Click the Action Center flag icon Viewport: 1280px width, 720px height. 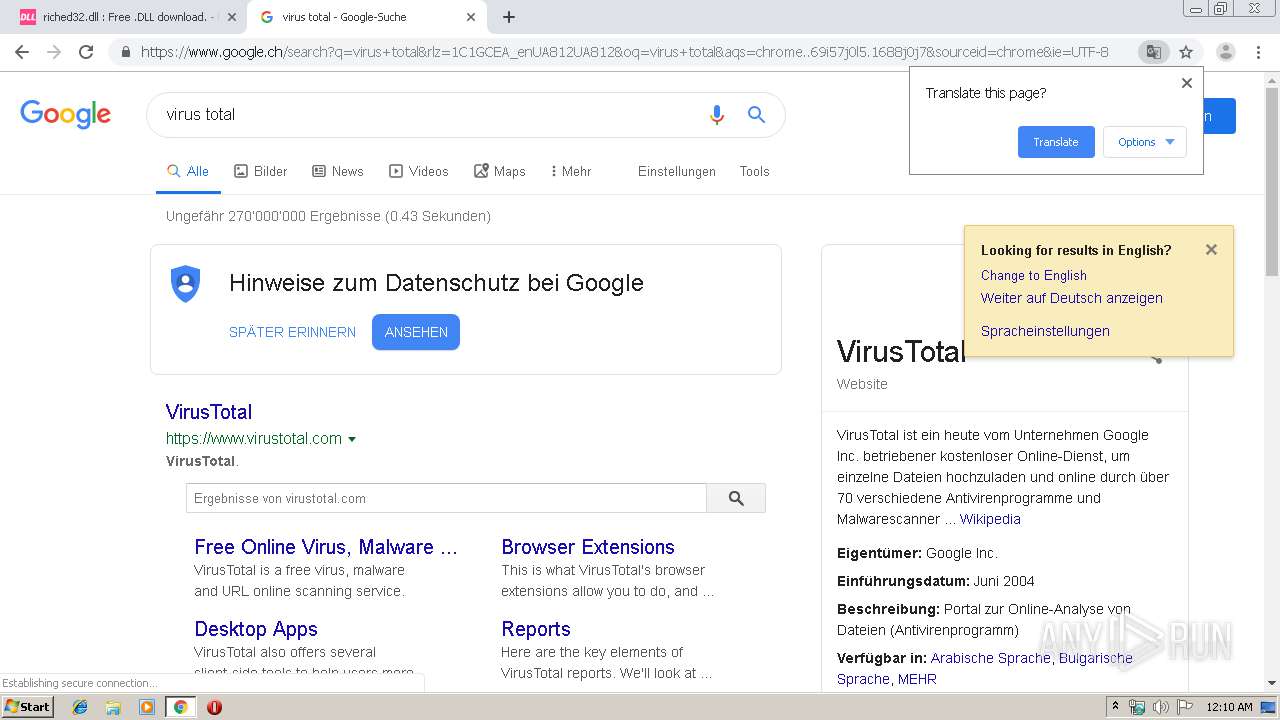tap(1185, 707)
